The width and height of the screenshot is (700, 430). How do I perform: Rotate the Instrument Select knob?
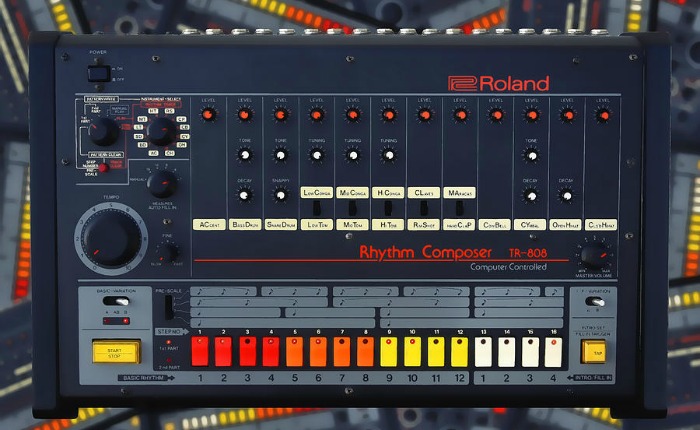tap(162, 131)
